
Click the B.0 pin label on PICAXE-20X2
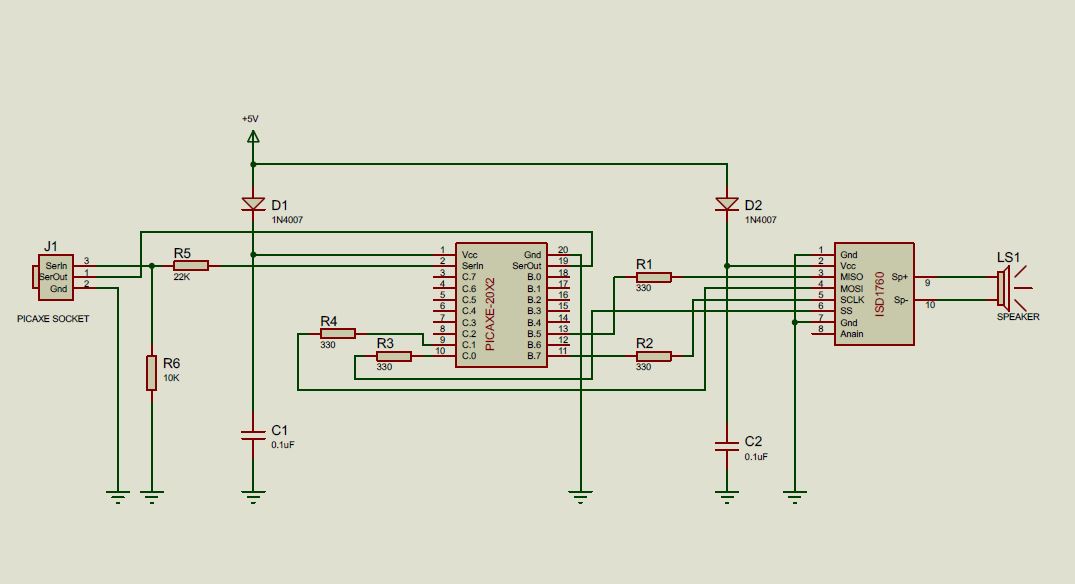click(x=534, y=277)
